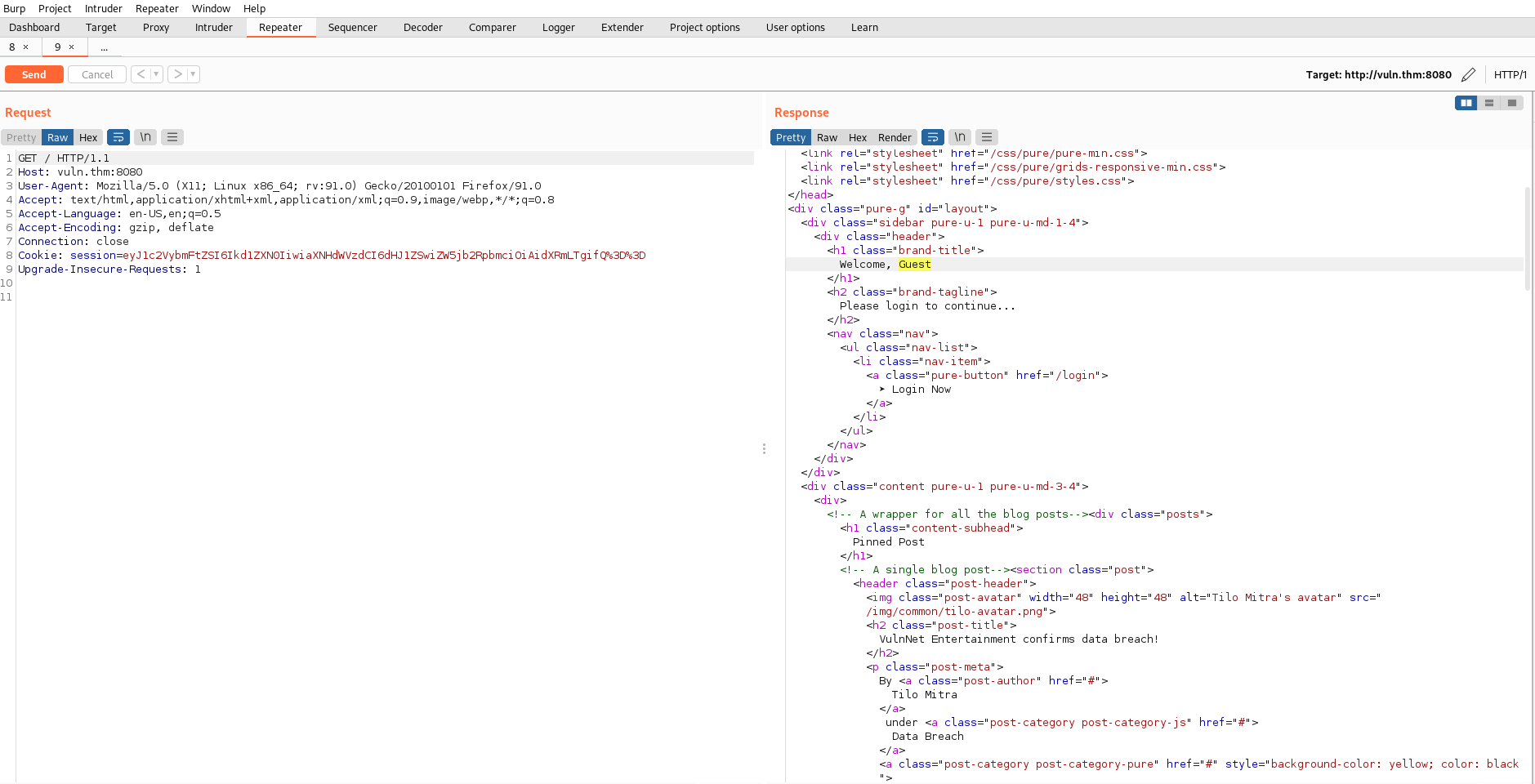Open the Learn tab
1535x784 pixels.
pyautogui.click(x=864, y=27)
